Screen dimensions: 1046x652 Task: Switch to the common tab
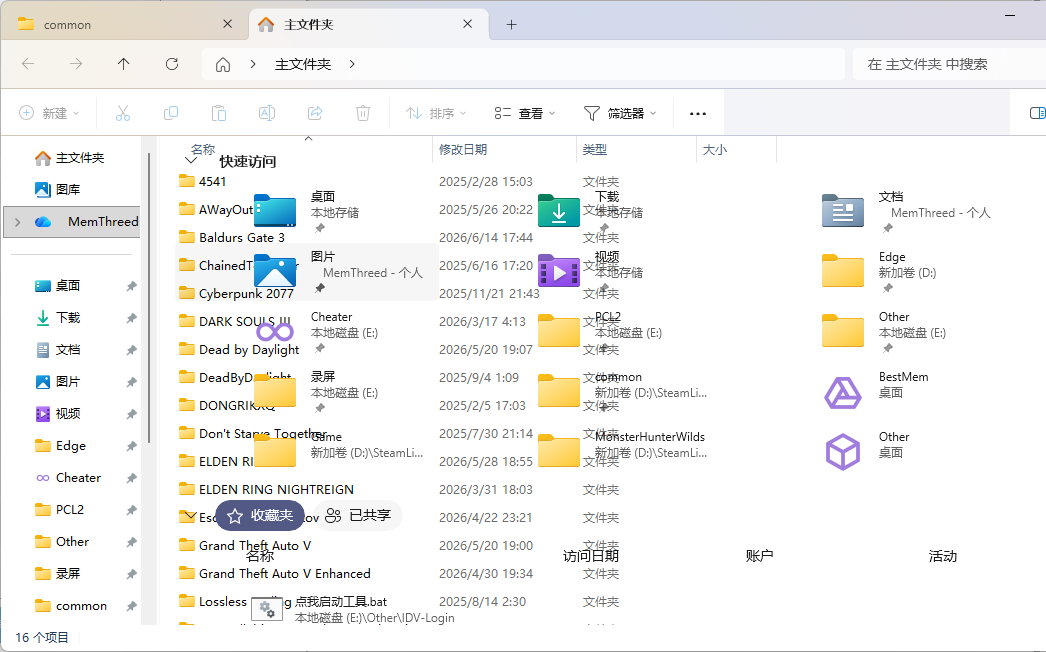[125, 25]
